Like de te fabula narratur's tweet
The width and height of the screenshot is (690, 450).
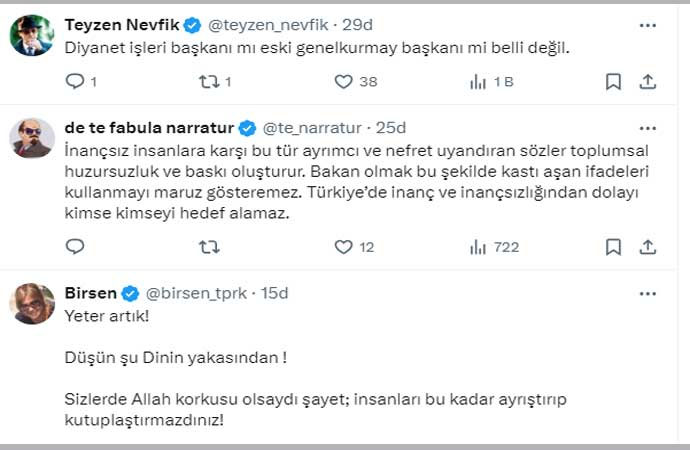pyautogui.click(x=343, y=246)
